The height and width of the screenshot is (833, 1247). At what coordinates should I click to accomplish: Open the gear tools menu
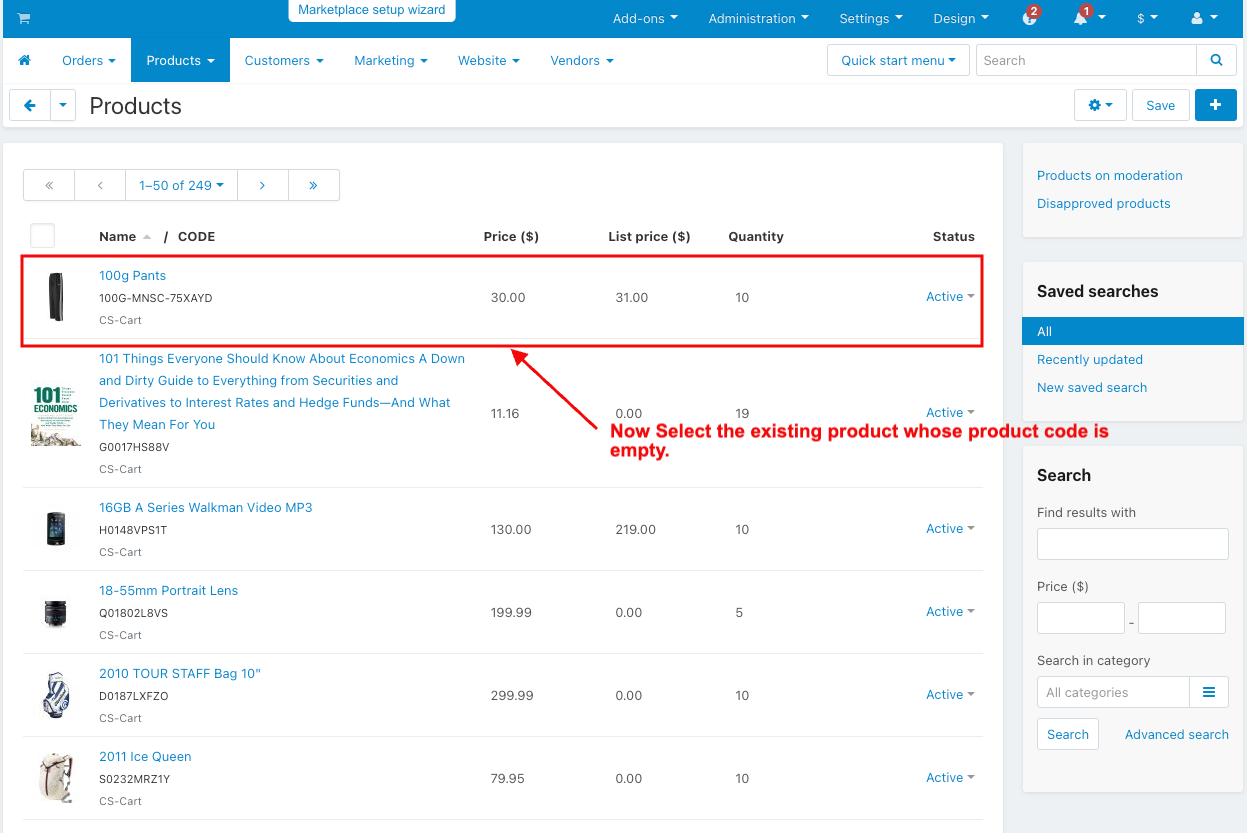pos(1100,105)
